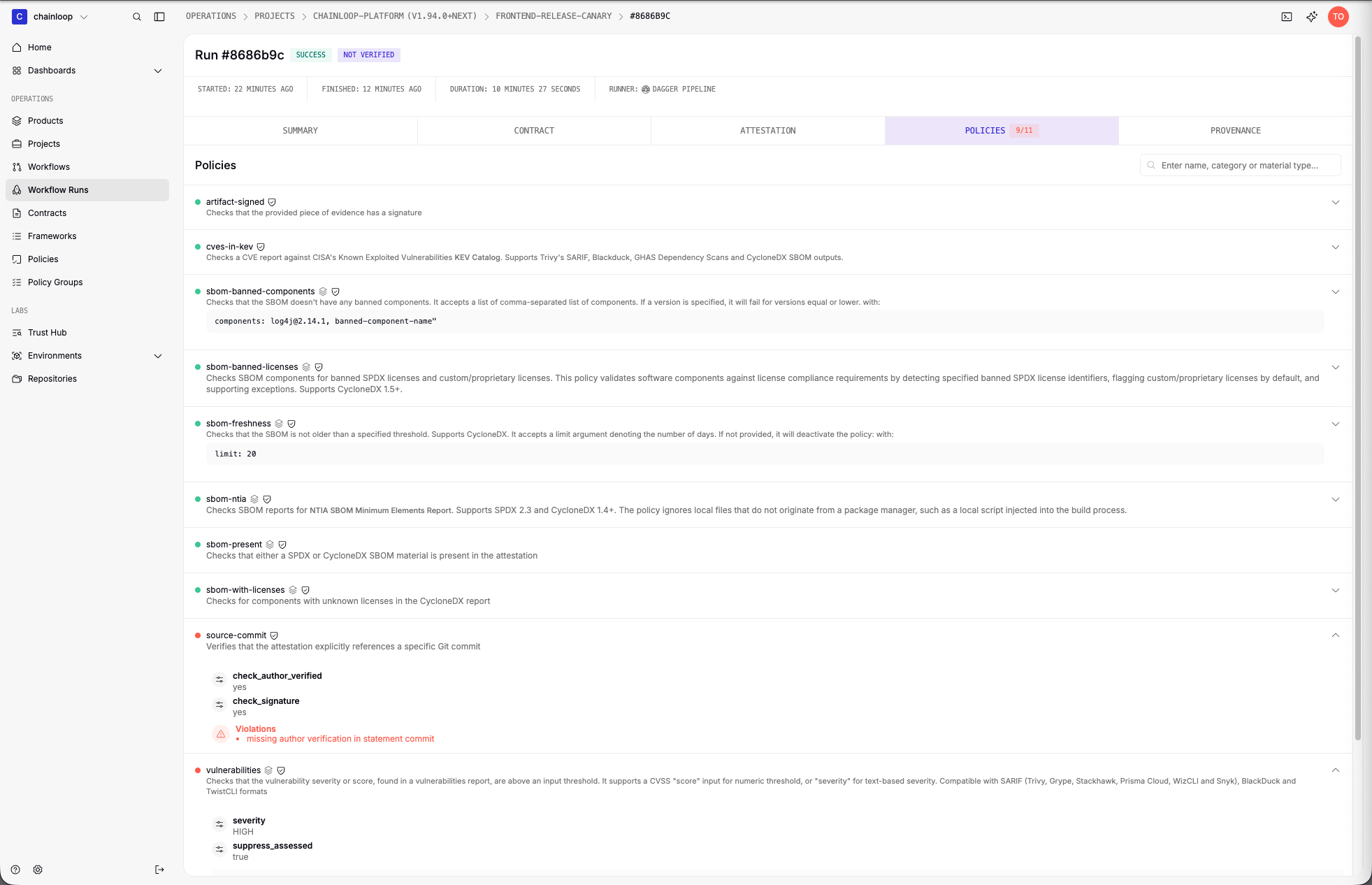Expand the Environments sidebar section

coord(158,356)
